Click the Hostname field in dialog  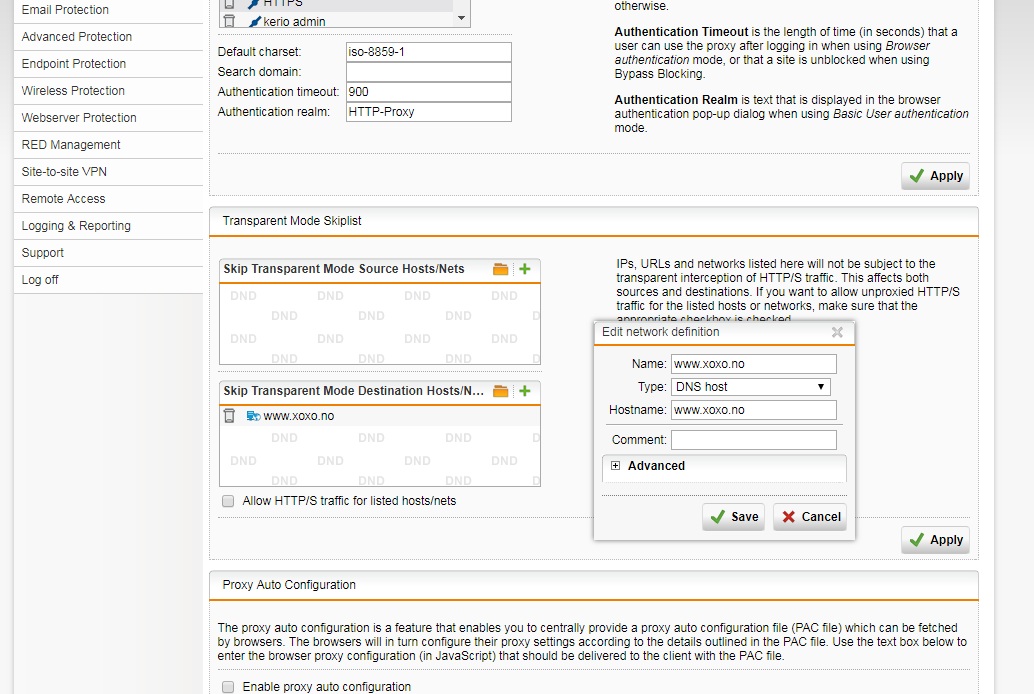754,410
